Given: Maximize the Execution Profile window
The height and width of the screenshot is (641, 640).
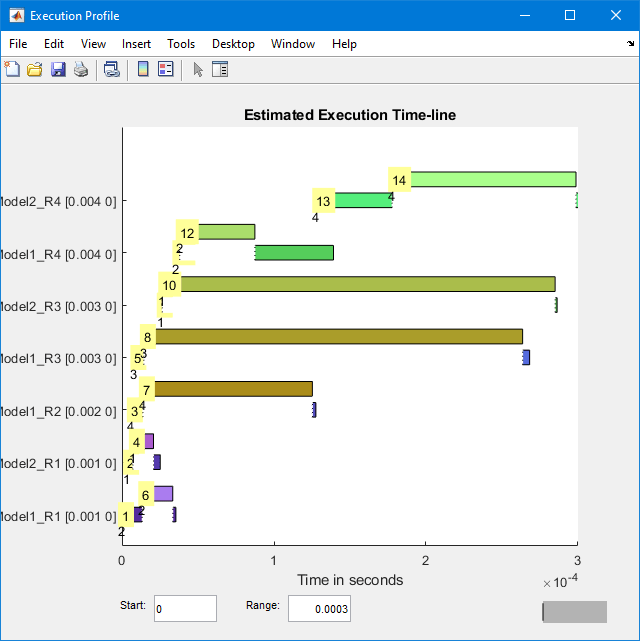Looking at the screenshot, I should [570, 16].
